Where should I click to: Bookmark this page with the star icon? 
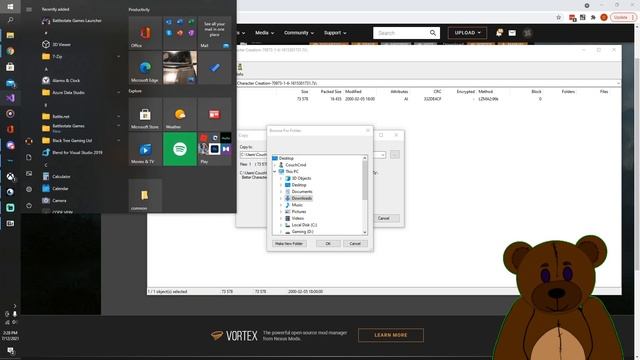(558, 17)
